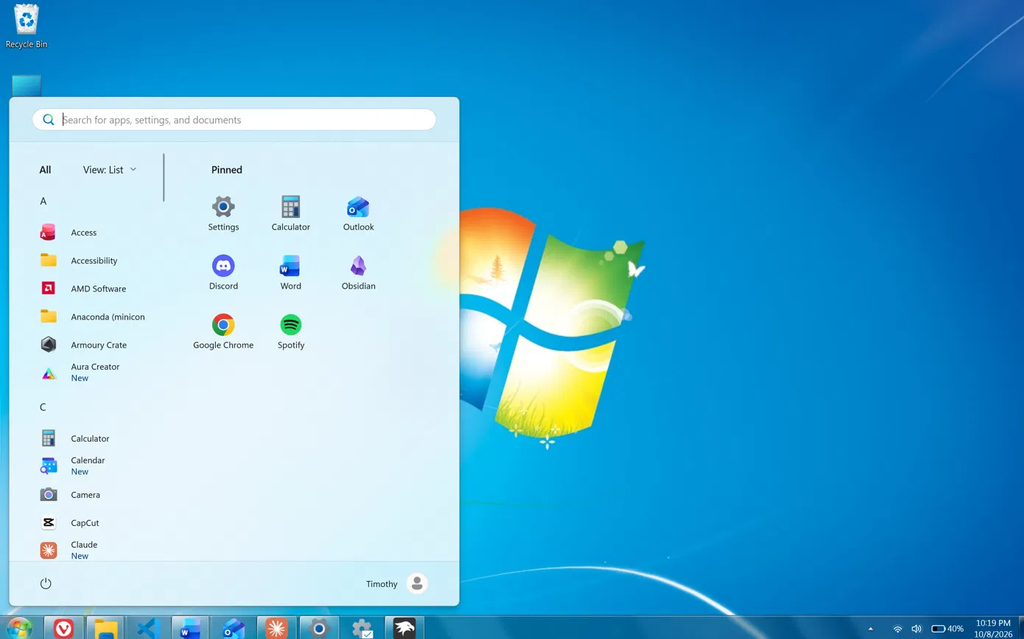This screenshot has height=639, width=1024.
Task: Launch Calculator from the Pinned section
Action: pos(291,214)
